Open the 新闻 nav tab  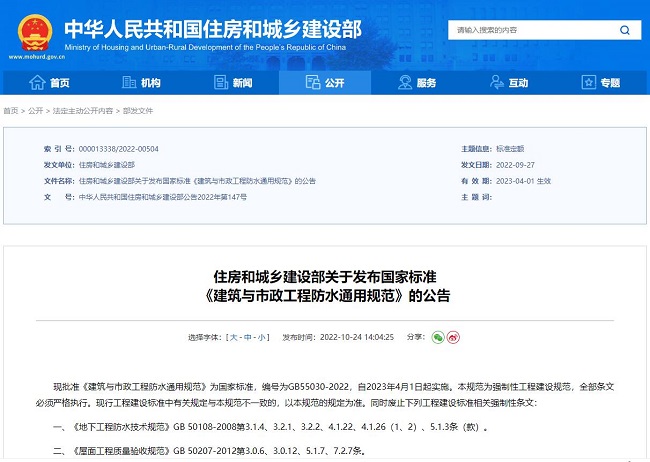point(233,83)
